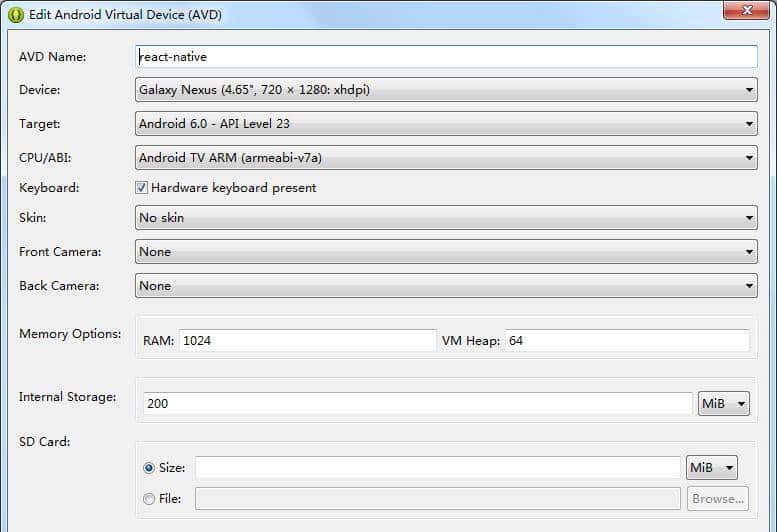Click the Back Camera: label
This screenshot has height=532, width=777.
(x=59, y=286)
